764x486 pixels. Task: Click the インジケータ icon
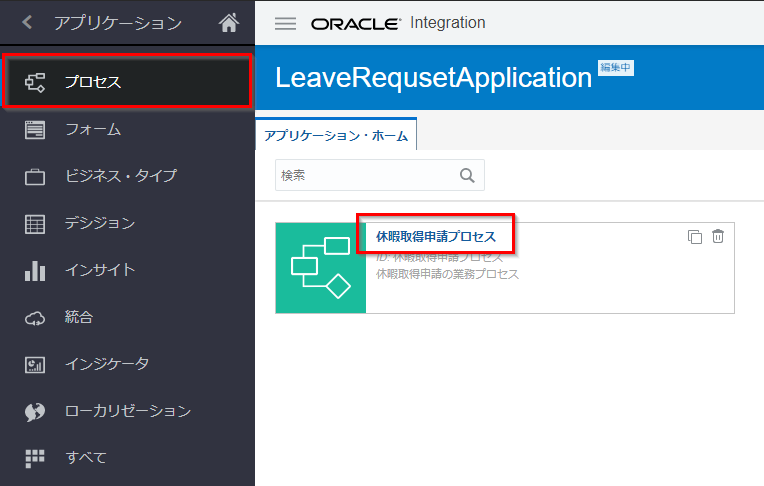pos(35,365)
